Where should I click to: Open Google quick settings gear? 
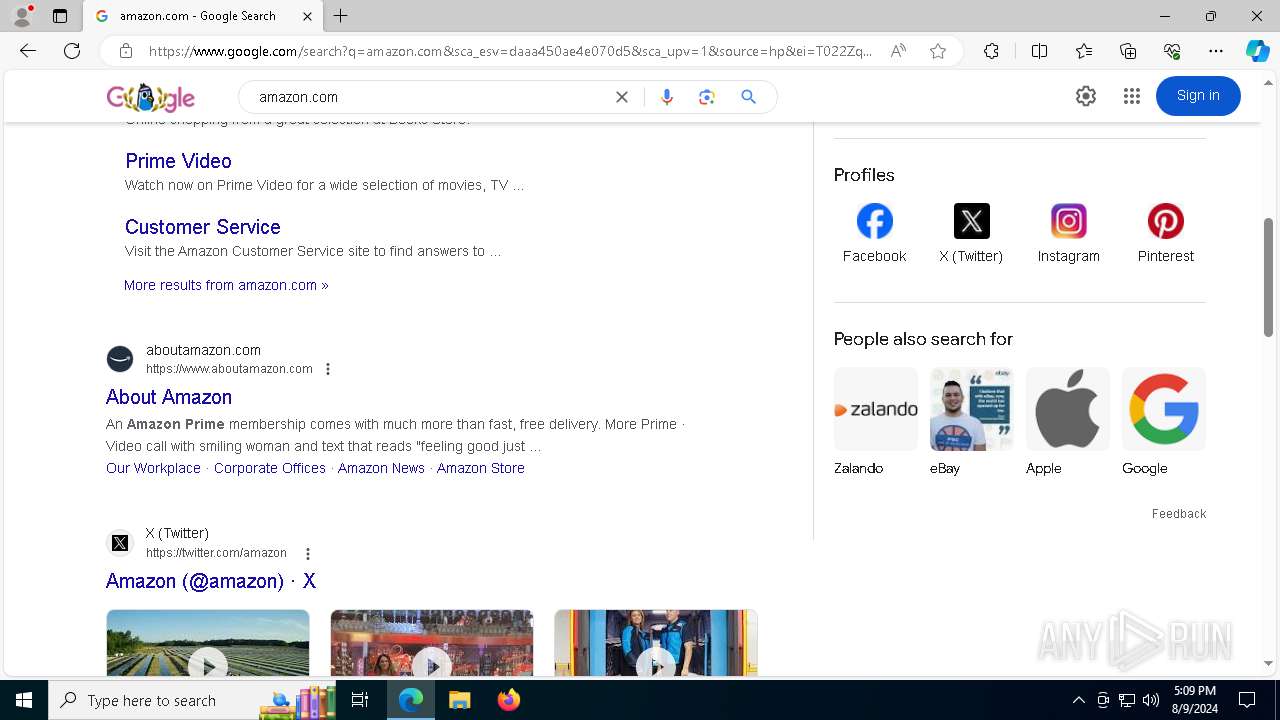1086,96
